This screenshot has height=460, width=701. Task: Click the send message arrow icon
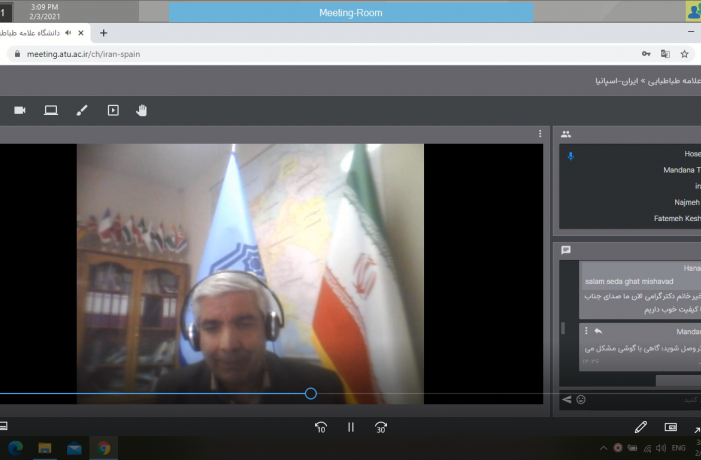[x=566, y=400]
